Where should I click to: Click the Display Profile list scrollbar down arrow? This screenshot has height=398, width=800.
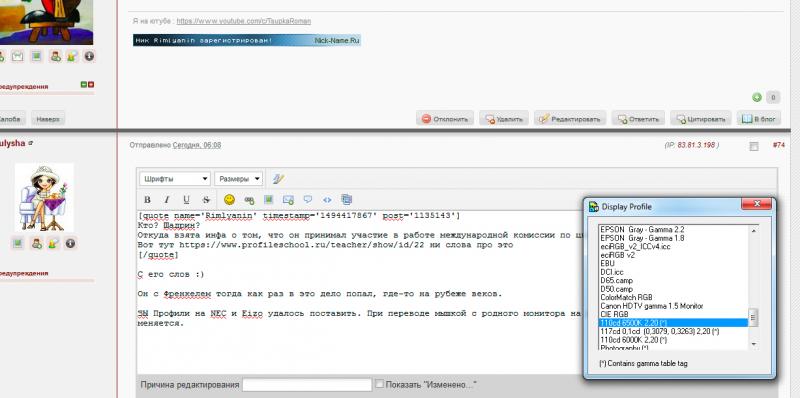(754, 345)
